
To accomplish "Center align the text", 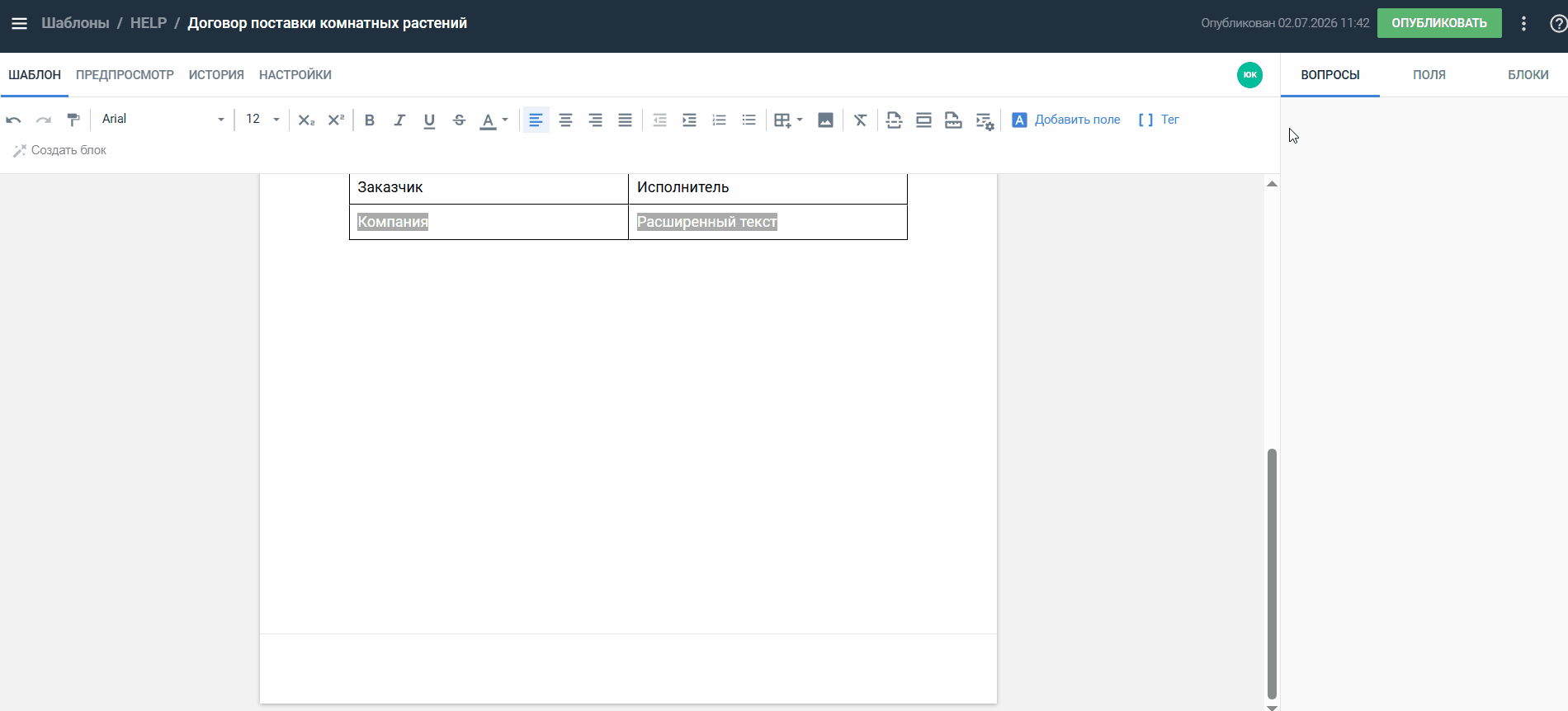I will [565, 120].
